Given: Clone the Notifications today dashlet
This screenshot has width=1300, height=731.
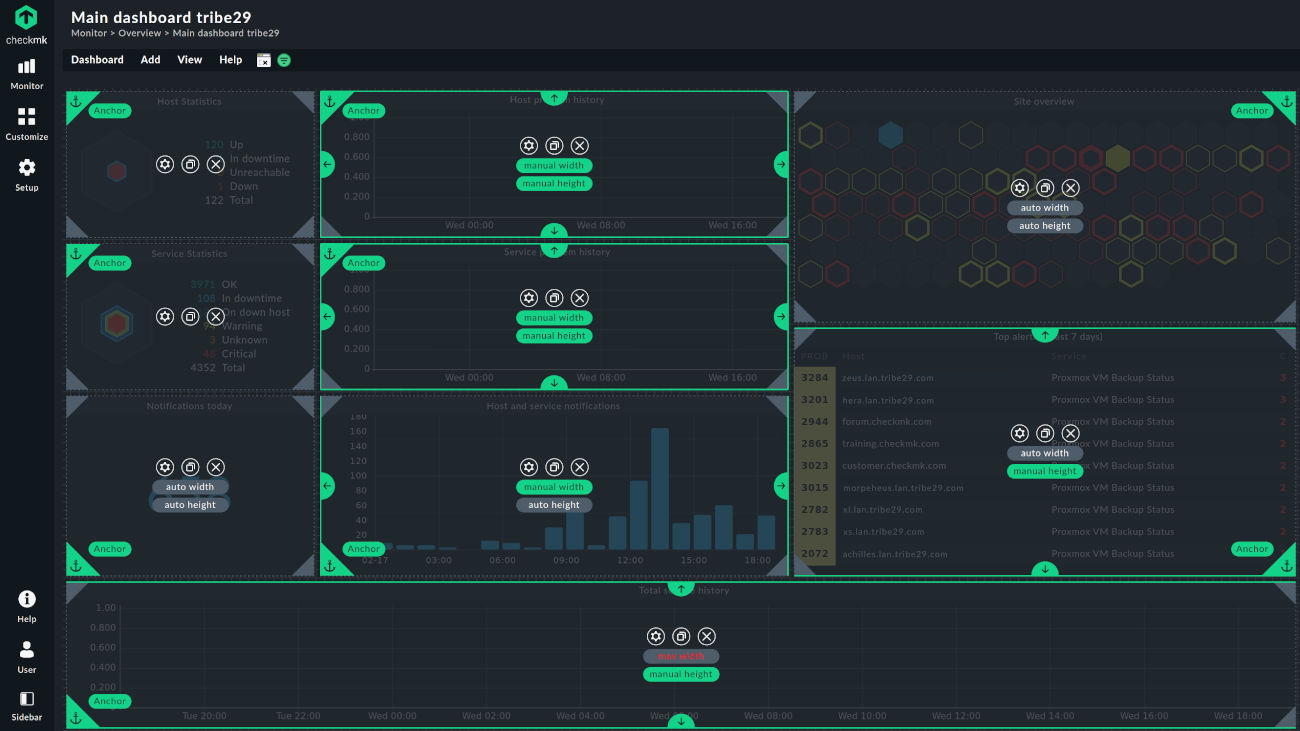Looking at the screenshot, I should coord(190,467).
